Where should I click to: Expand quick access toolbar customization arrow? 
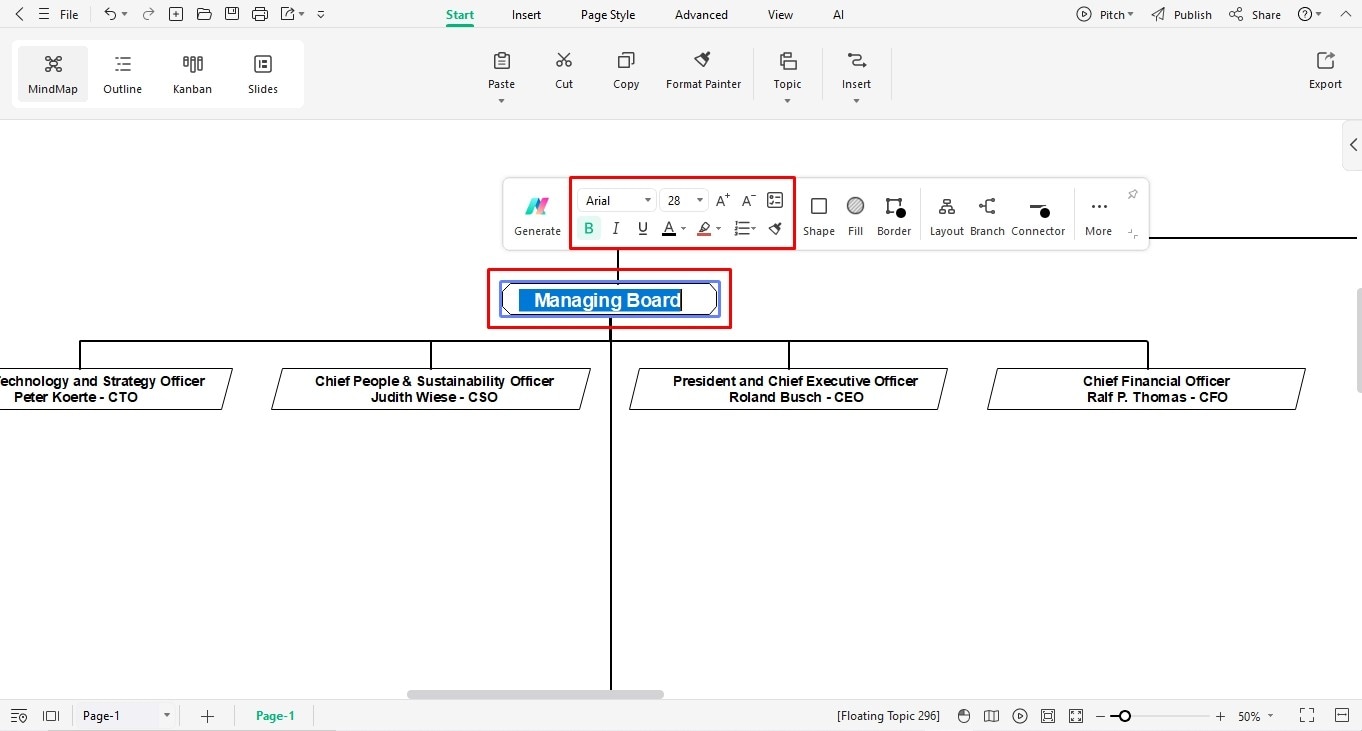point(321,15)
